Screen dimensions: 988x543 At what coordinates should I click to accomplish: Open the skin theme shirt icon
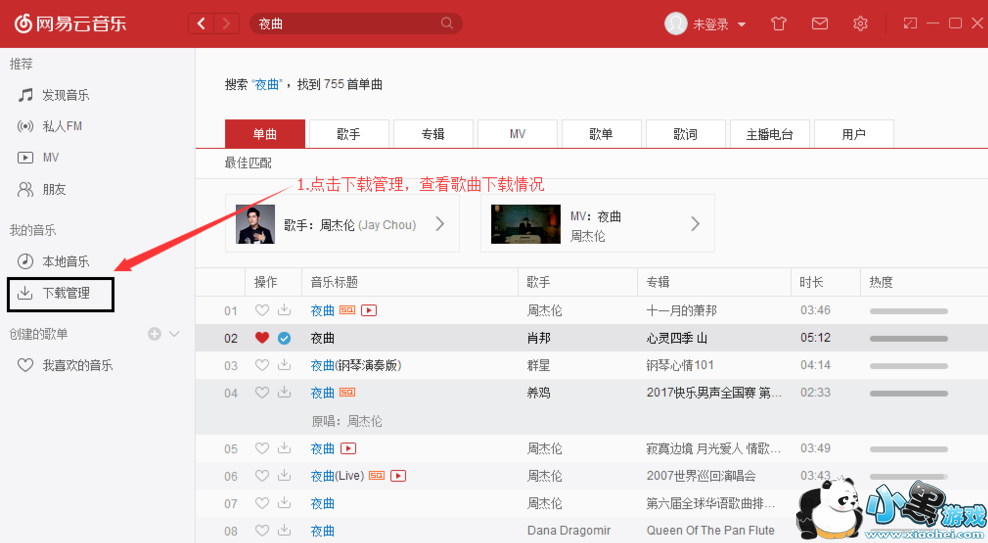pos(779,24)
